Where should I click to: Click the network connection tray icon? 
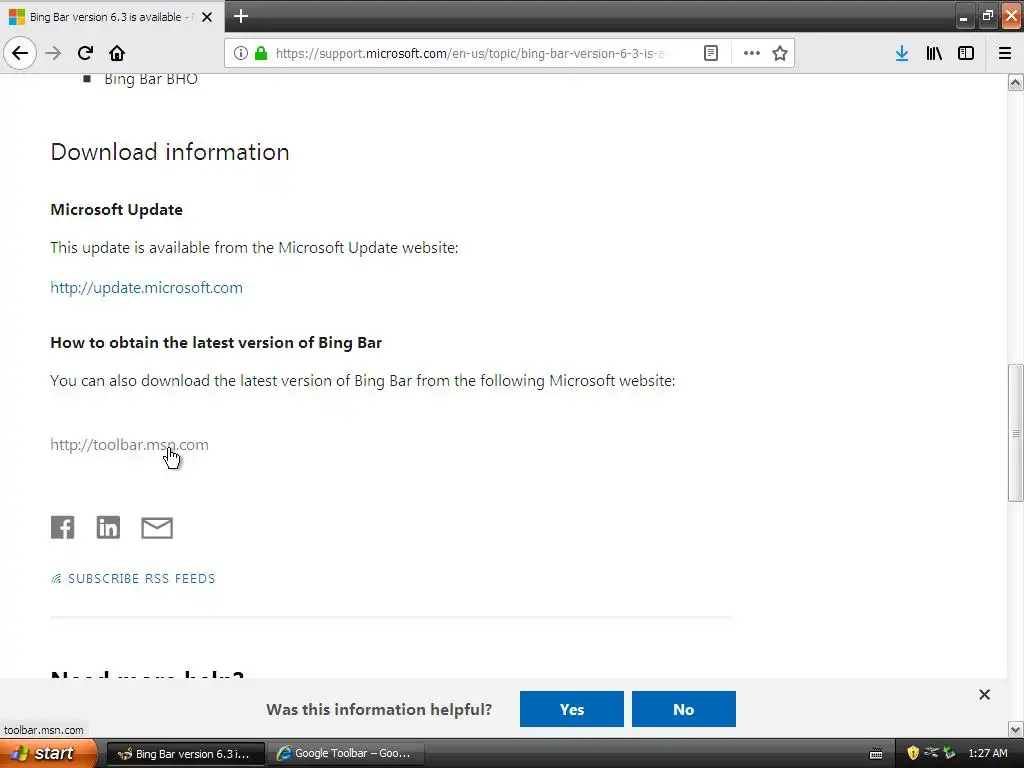click(x=931, y=753)
